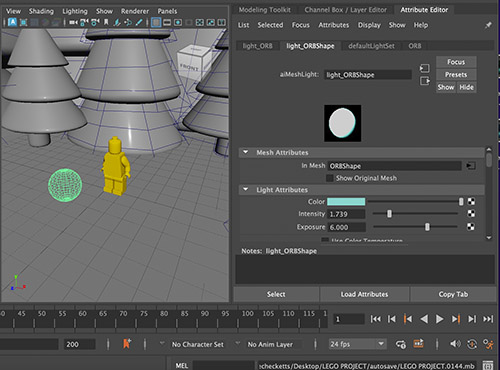
Task: Click the image plane icon
Action: click(x=117, y=22)
